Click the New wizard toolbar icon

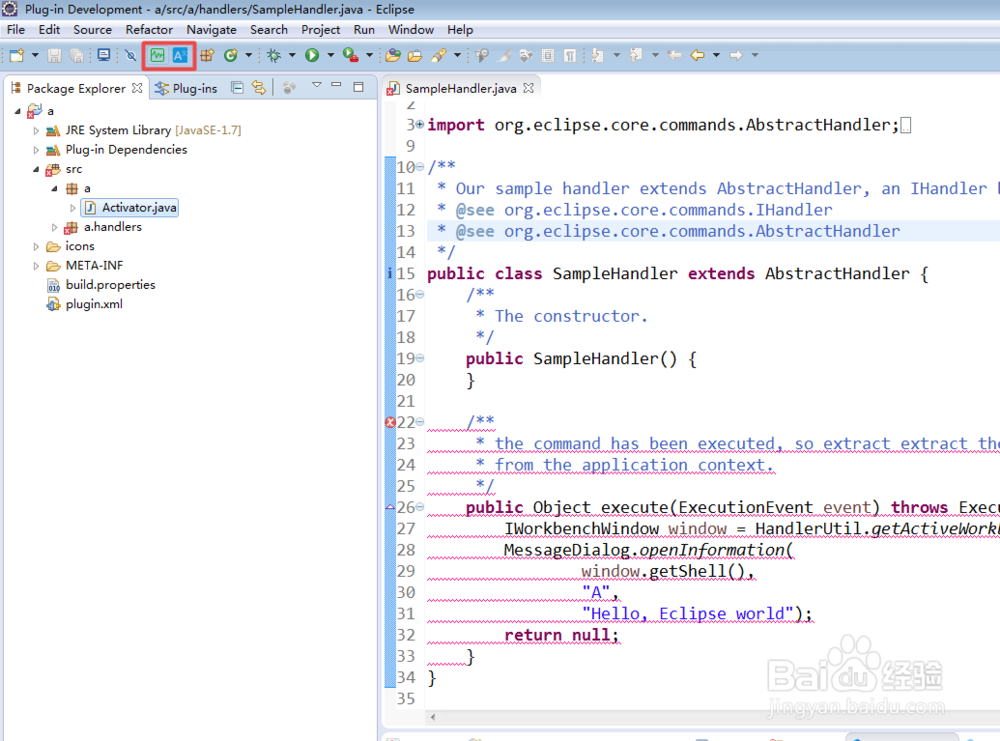tap(17, 55)
